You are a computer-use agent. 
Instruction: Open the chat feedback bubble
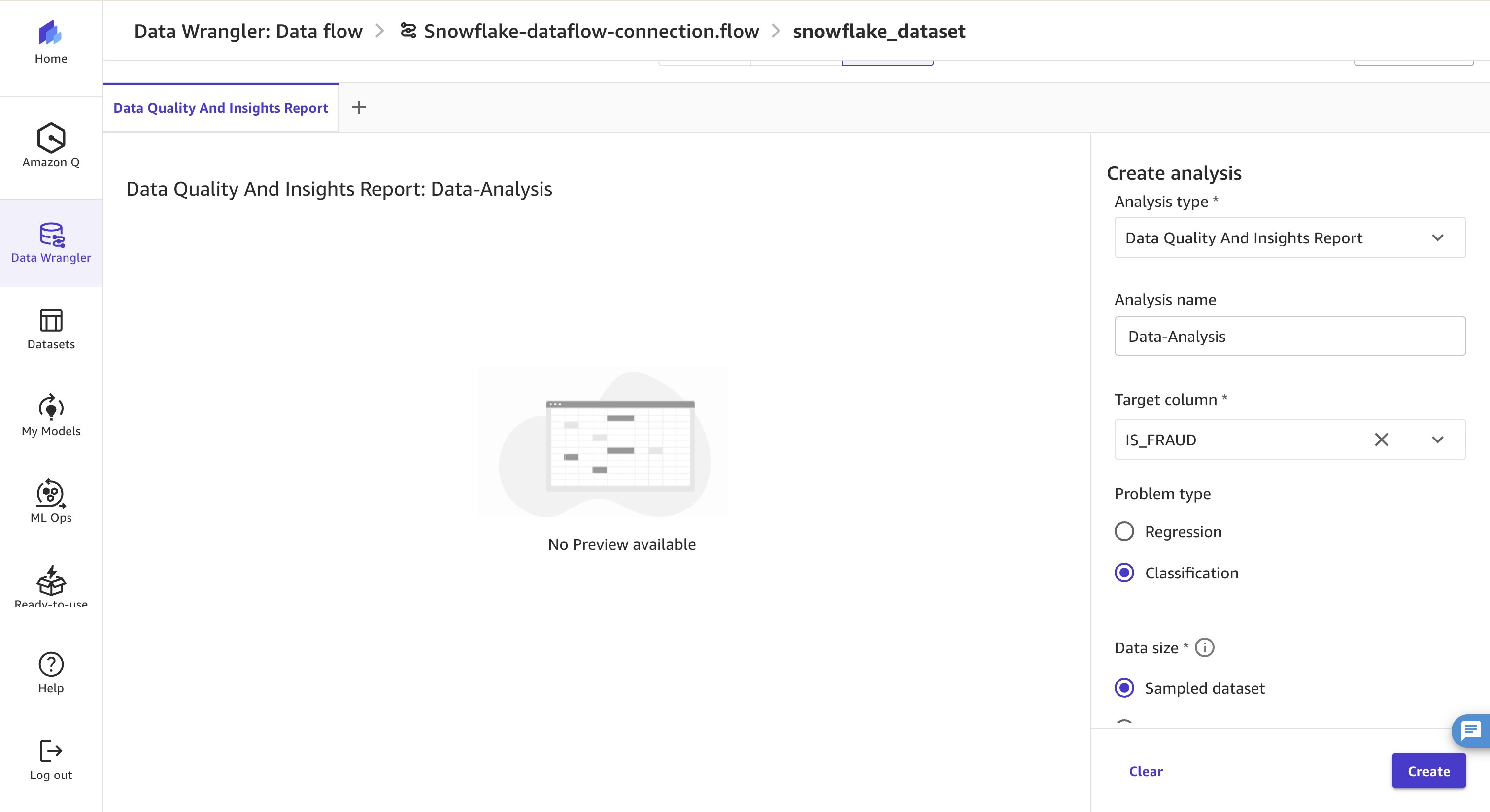(1471, 731)
